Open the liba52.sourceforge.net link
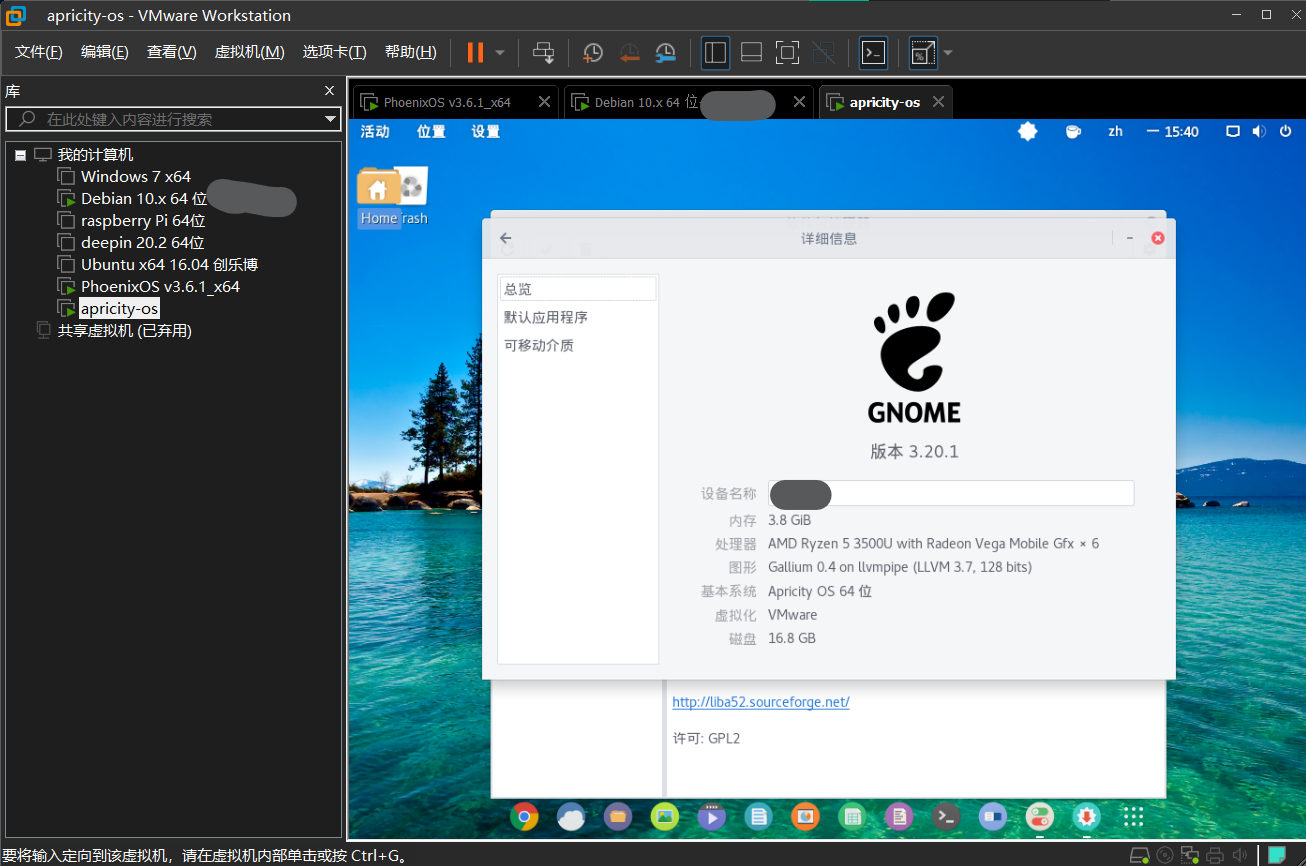1306x866 pixels. pos(760,702)
